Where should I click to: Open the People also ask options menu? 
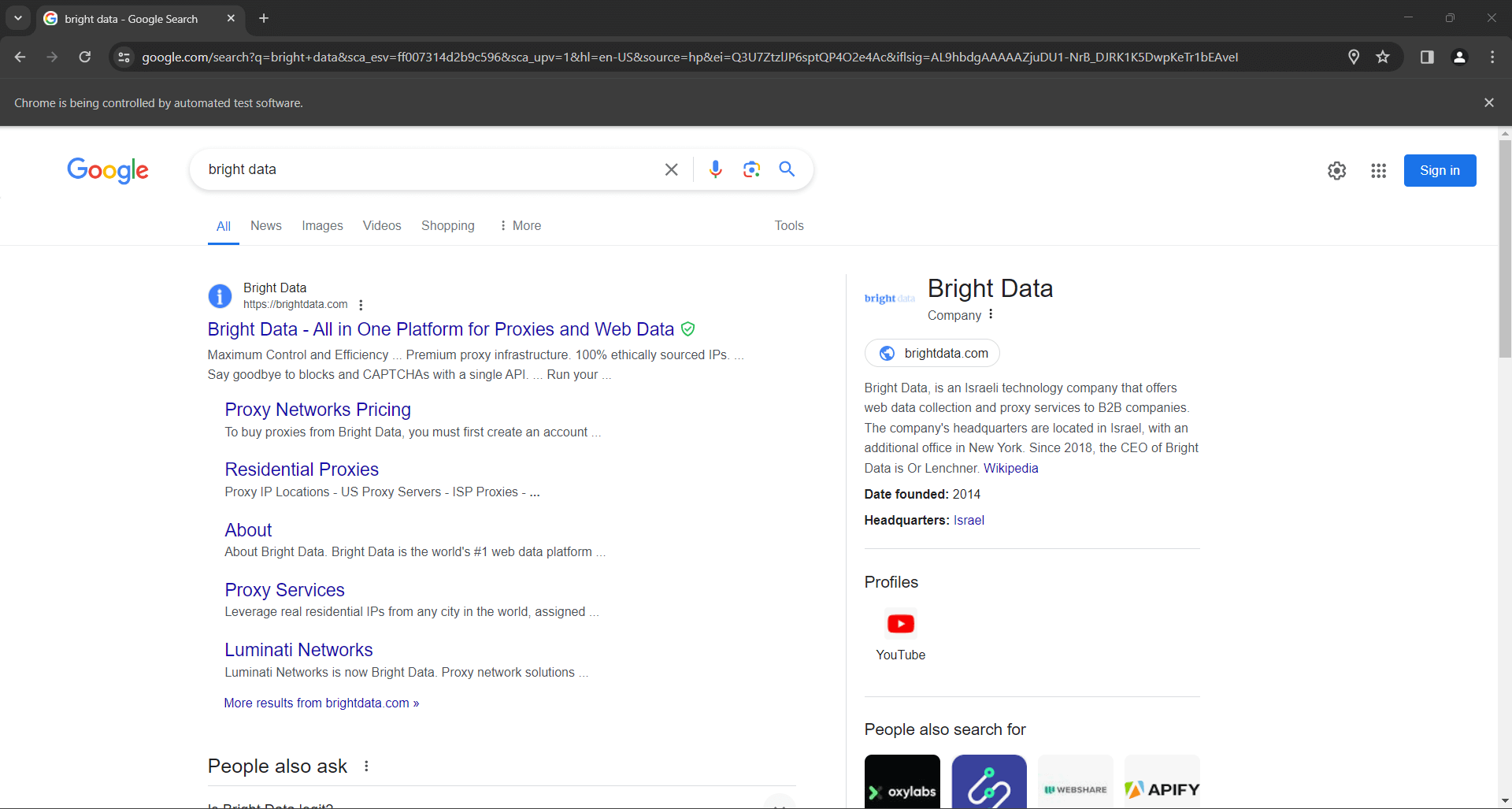tap(365, 765)
